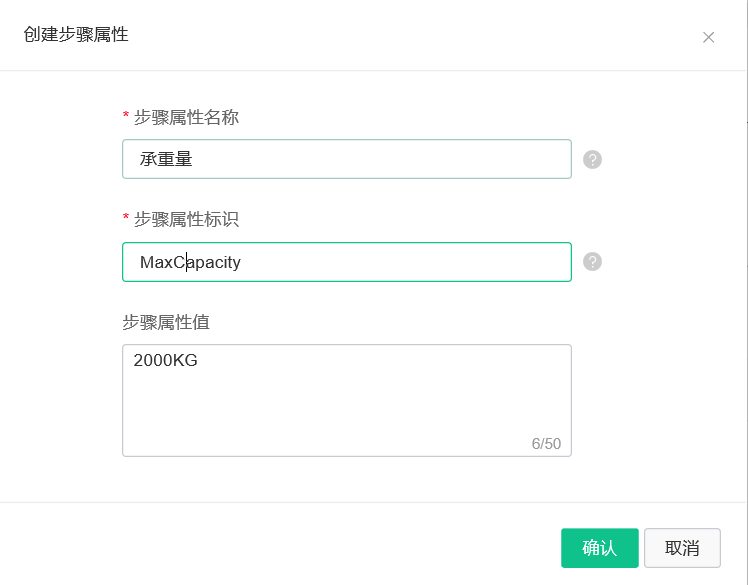Open help icon beside 步骤属性标识 field

click(592, 261)
